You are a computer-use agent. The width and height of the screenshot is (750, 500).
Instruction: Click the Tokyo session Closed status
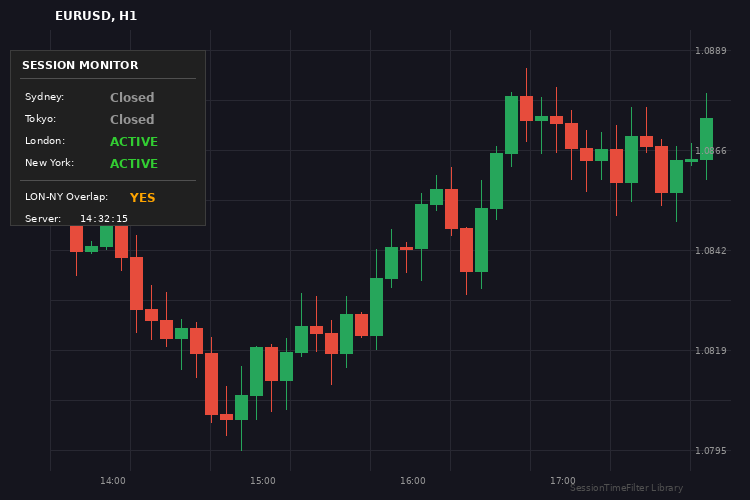tap(132, 120)
